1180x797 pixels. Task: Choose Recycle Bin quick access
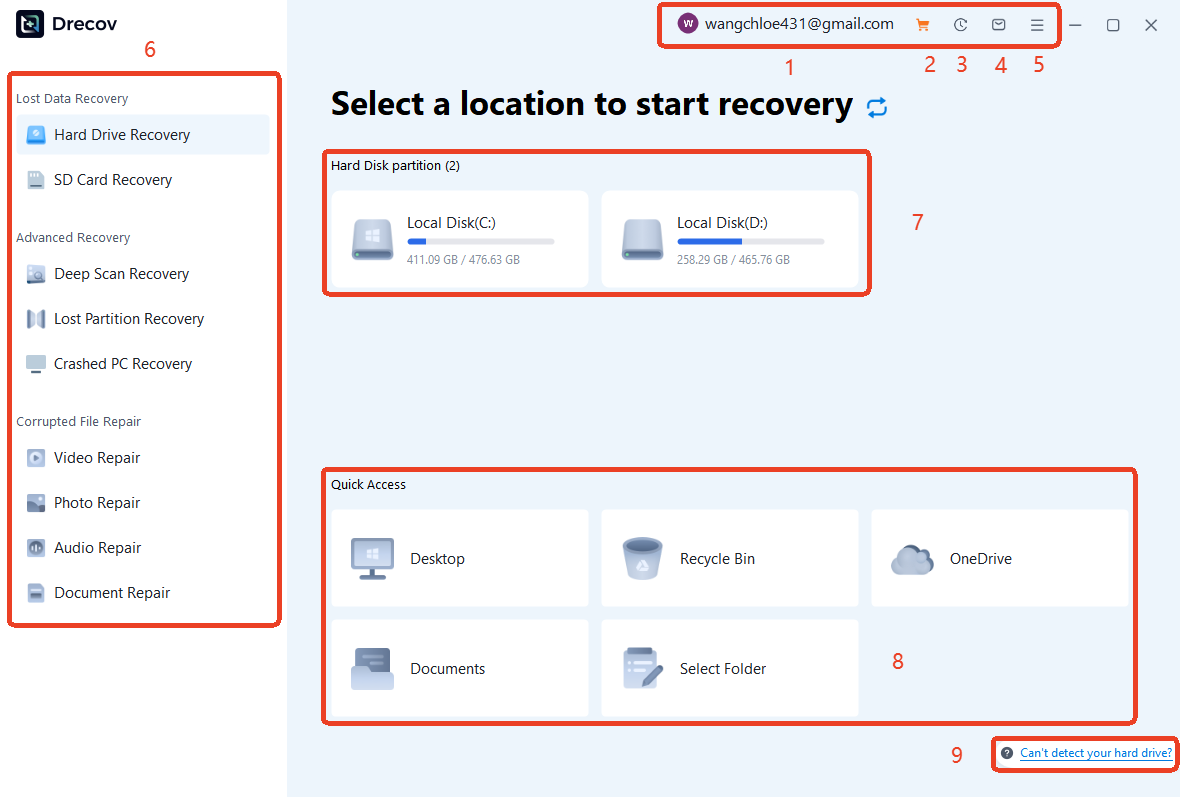pos(729,558)
